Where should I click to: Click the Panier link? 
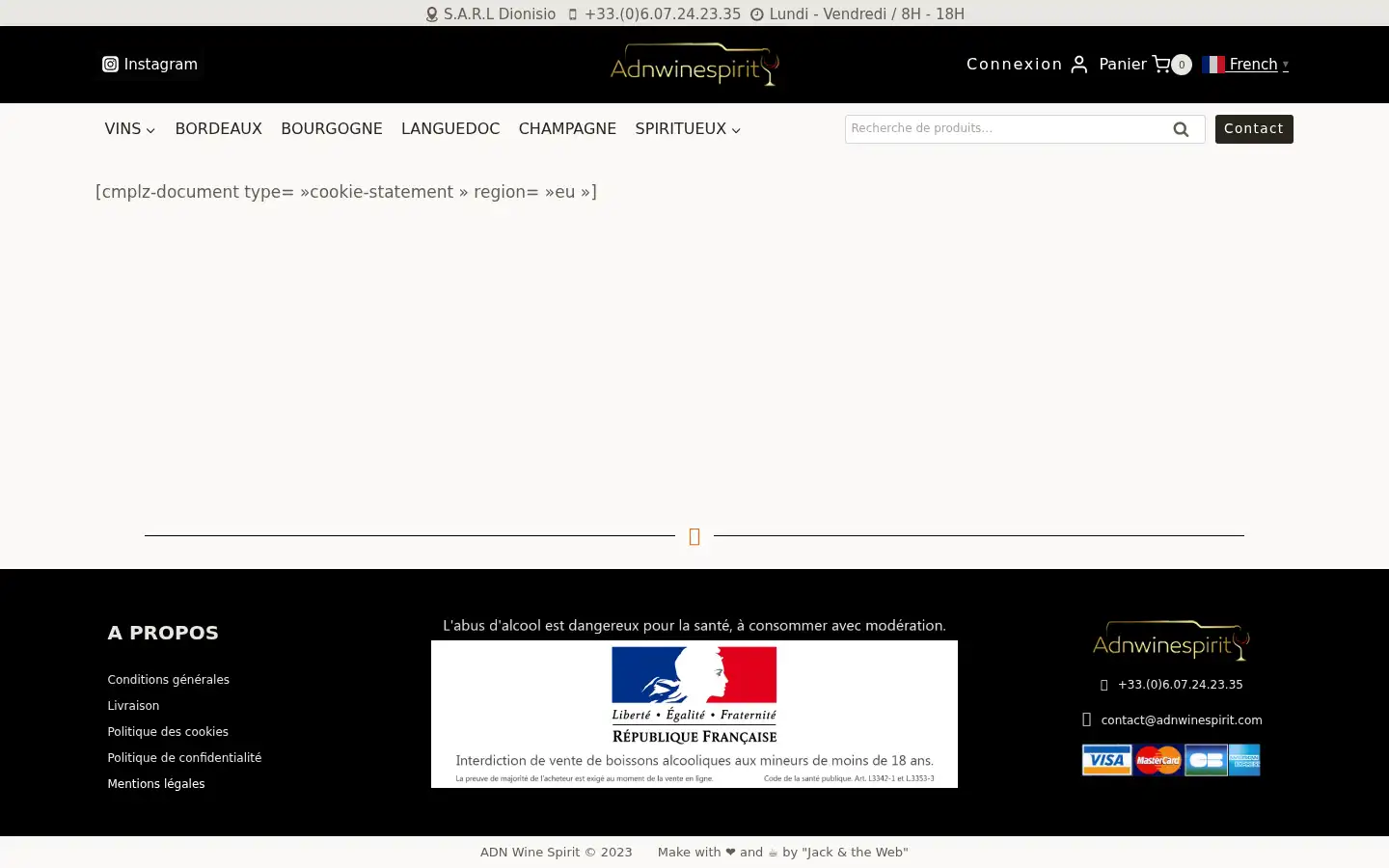tap(1123, 65)
